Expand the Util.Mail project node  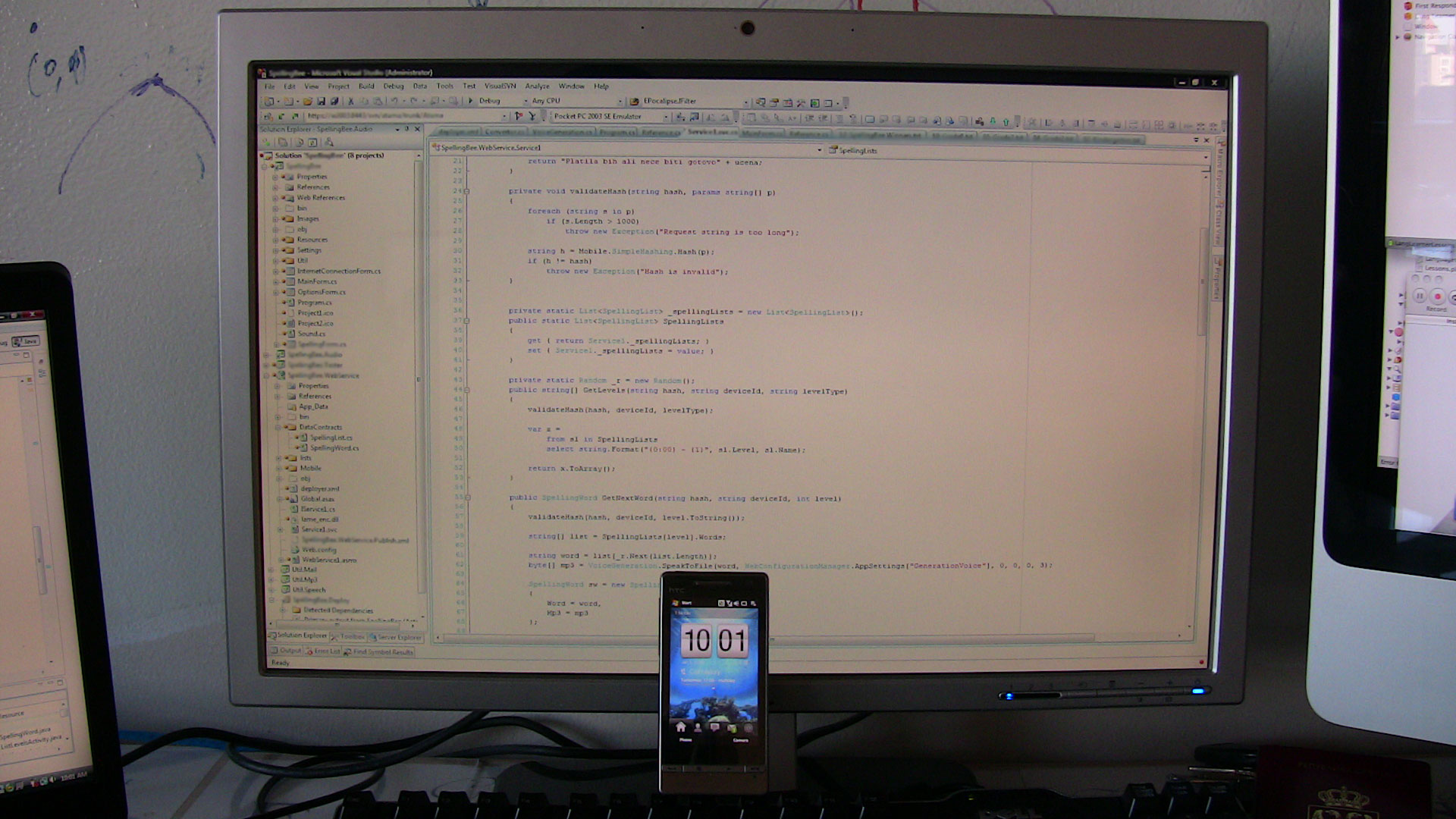coord(271,569)
